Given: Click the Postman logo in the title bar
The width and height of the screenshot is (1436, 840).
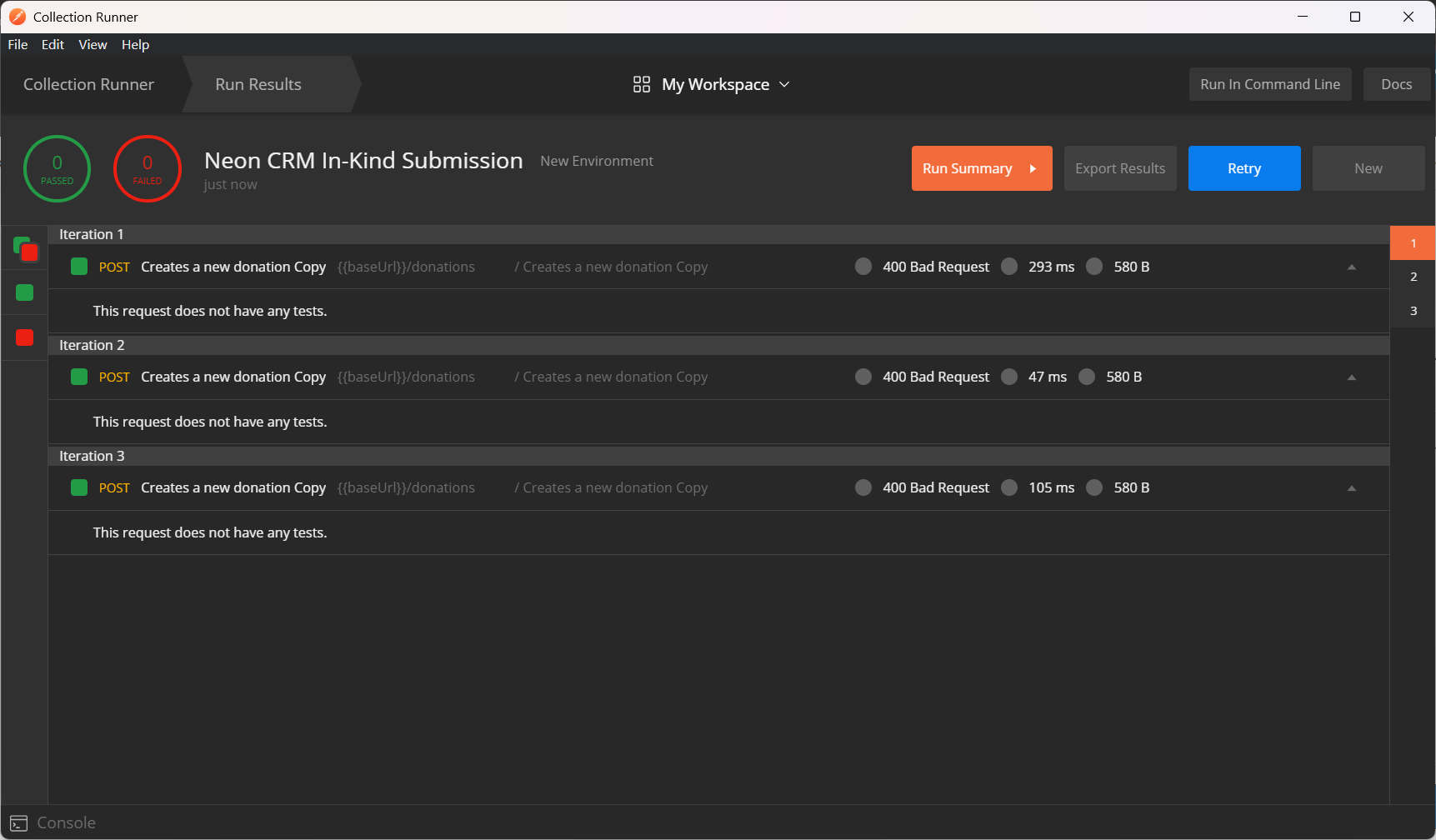Looking at the screenshot, I should pos(18,17).
